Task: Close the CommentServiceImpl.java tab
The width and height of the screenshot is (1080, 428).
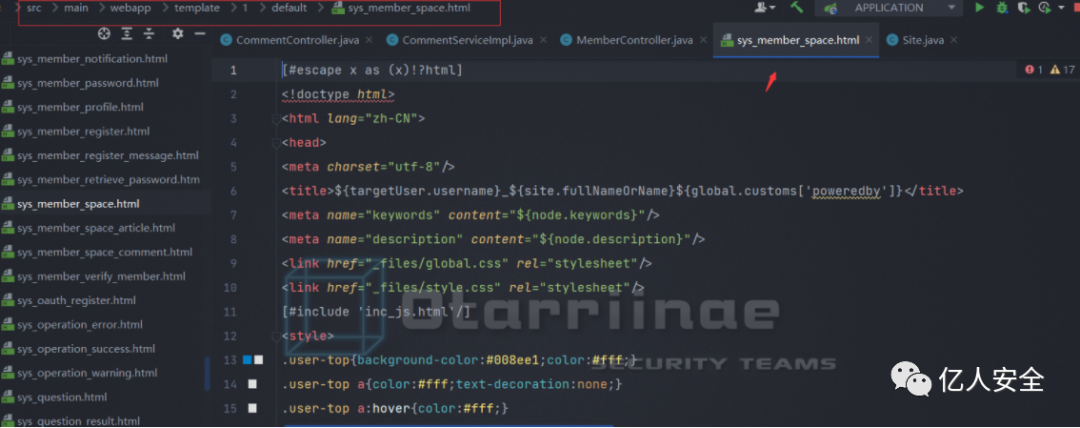Action: 542,40
